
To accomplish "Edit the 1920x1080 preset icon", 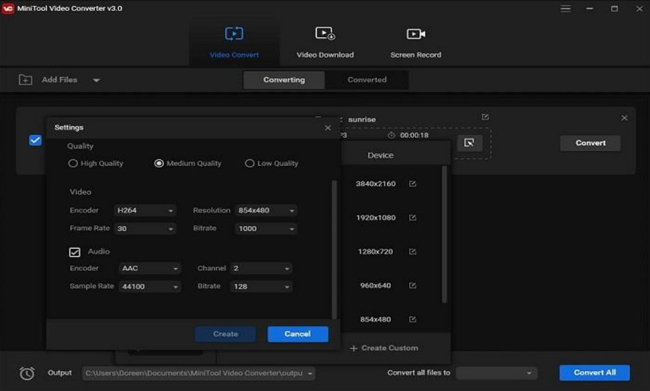I will (x=412, y=218).
